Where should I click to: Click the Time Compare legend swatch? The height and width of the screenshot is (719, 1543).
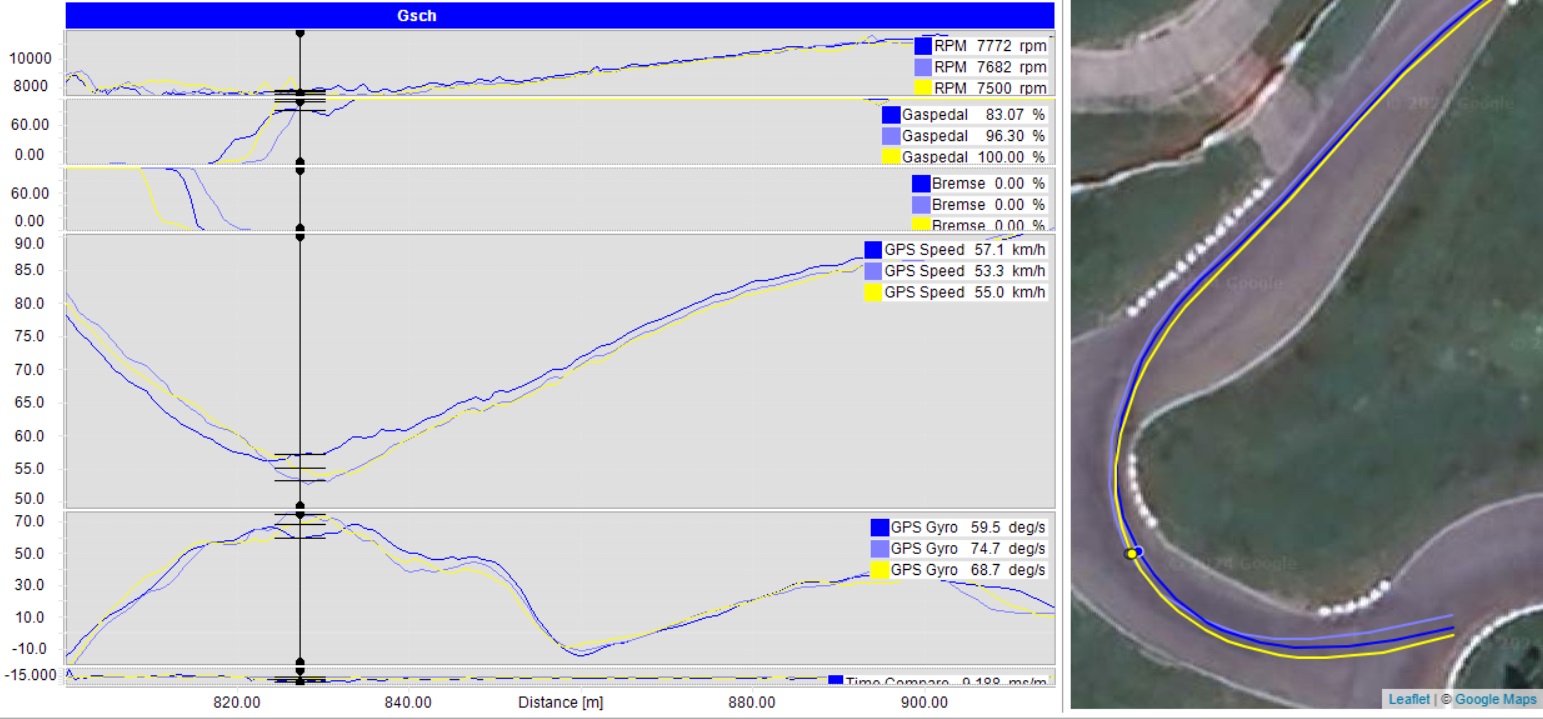[837, 682]
